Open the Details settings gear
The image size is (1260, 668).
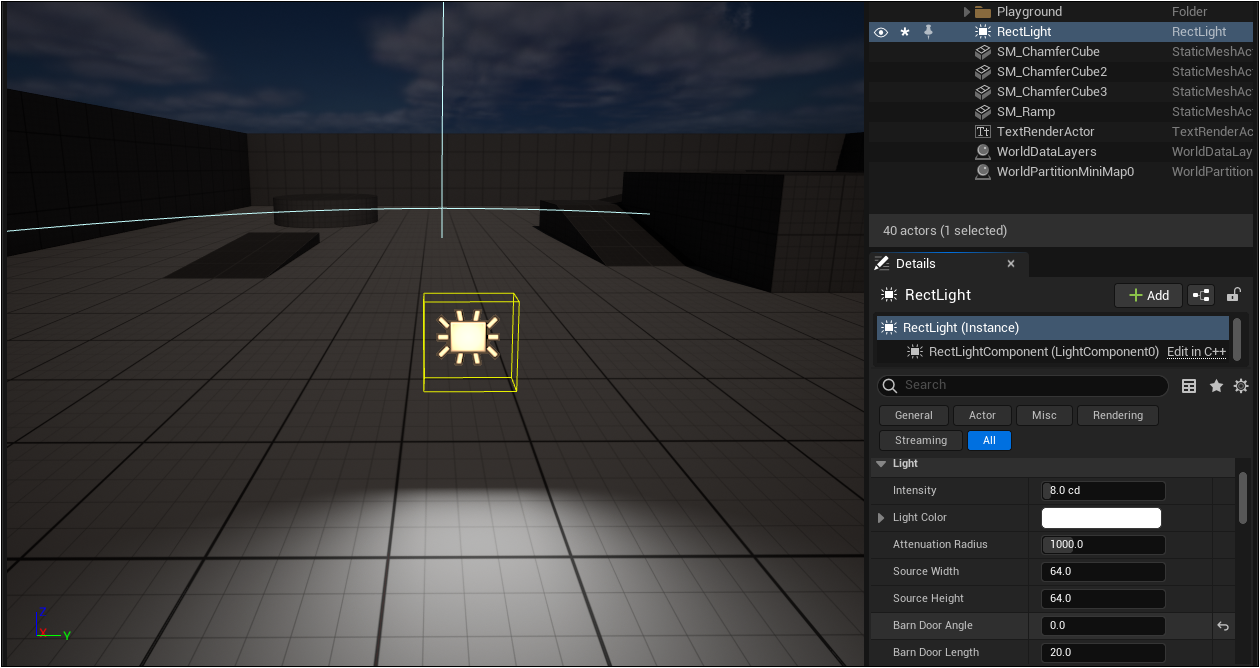click(1241, 386)
